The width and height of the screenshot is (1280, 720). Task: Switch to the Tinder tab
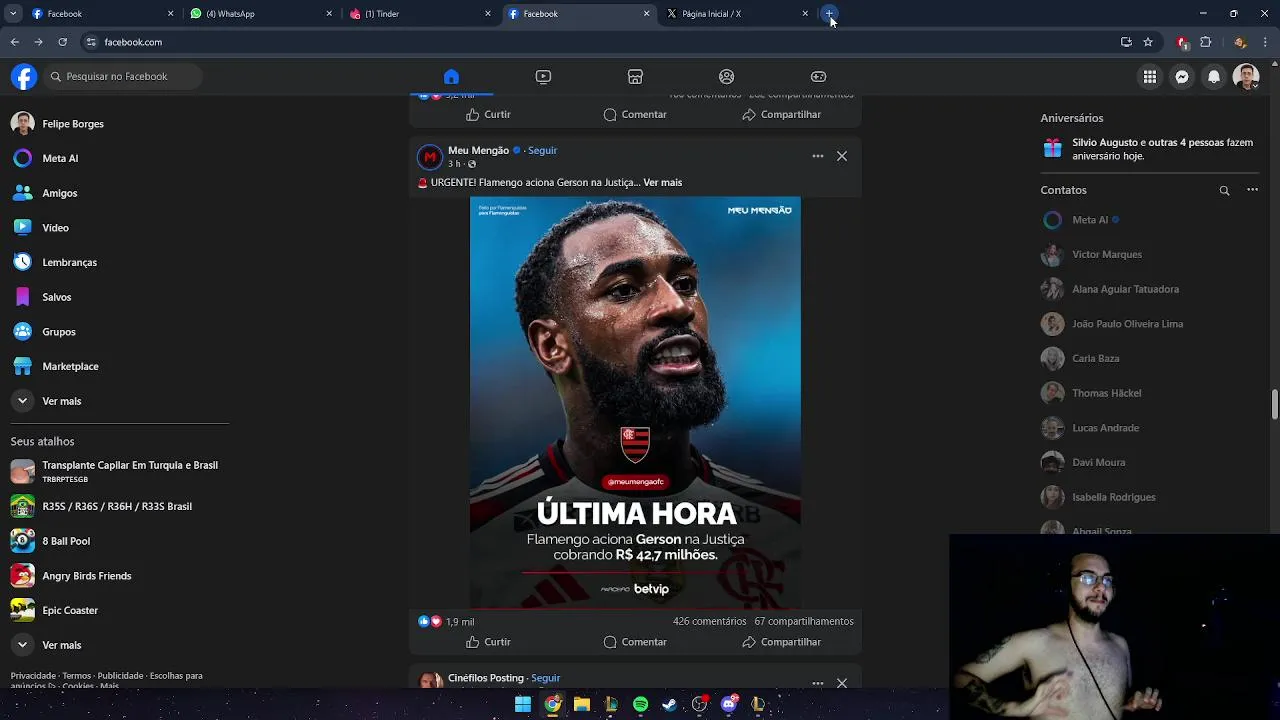pos(421,14)
